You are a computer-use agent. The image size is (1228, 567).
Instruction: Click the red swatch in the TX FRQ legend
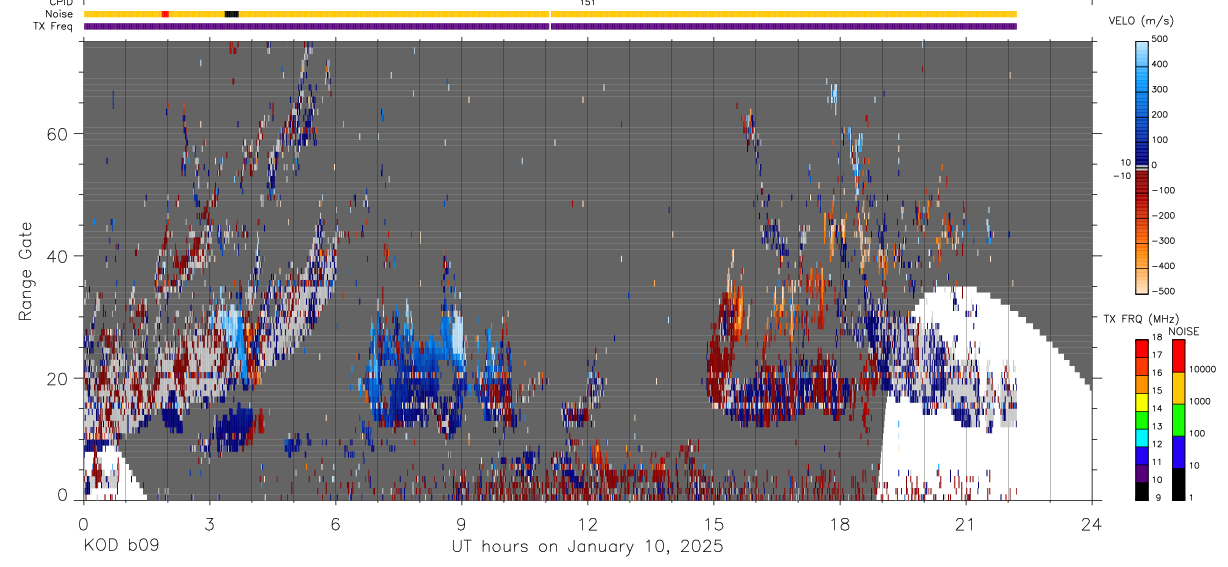[x=1142, y=349]
